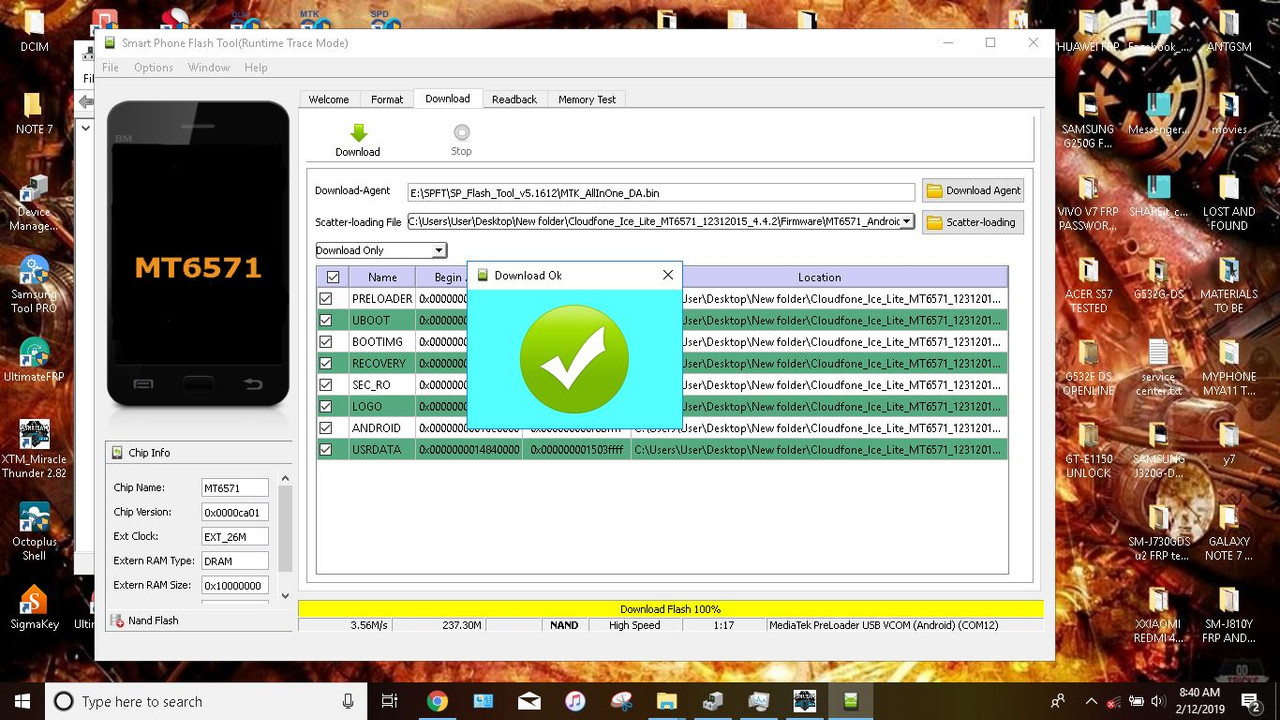Click the yellow Download Flash 100% progress bar
The height and width of the screenshot is (720, 1280).
[x=670, y=609]
